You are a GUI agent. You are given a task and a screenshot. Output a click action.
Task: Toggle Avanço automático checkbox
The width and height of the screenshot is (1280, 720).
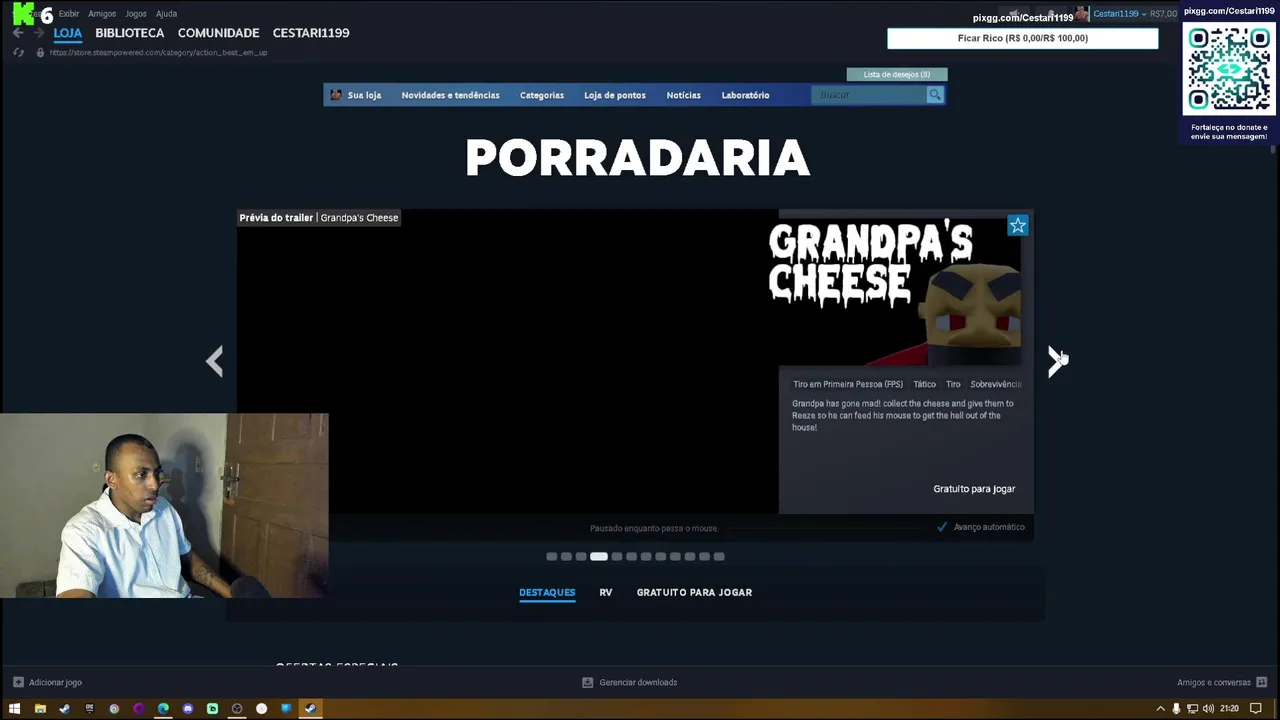pos(942,527)
